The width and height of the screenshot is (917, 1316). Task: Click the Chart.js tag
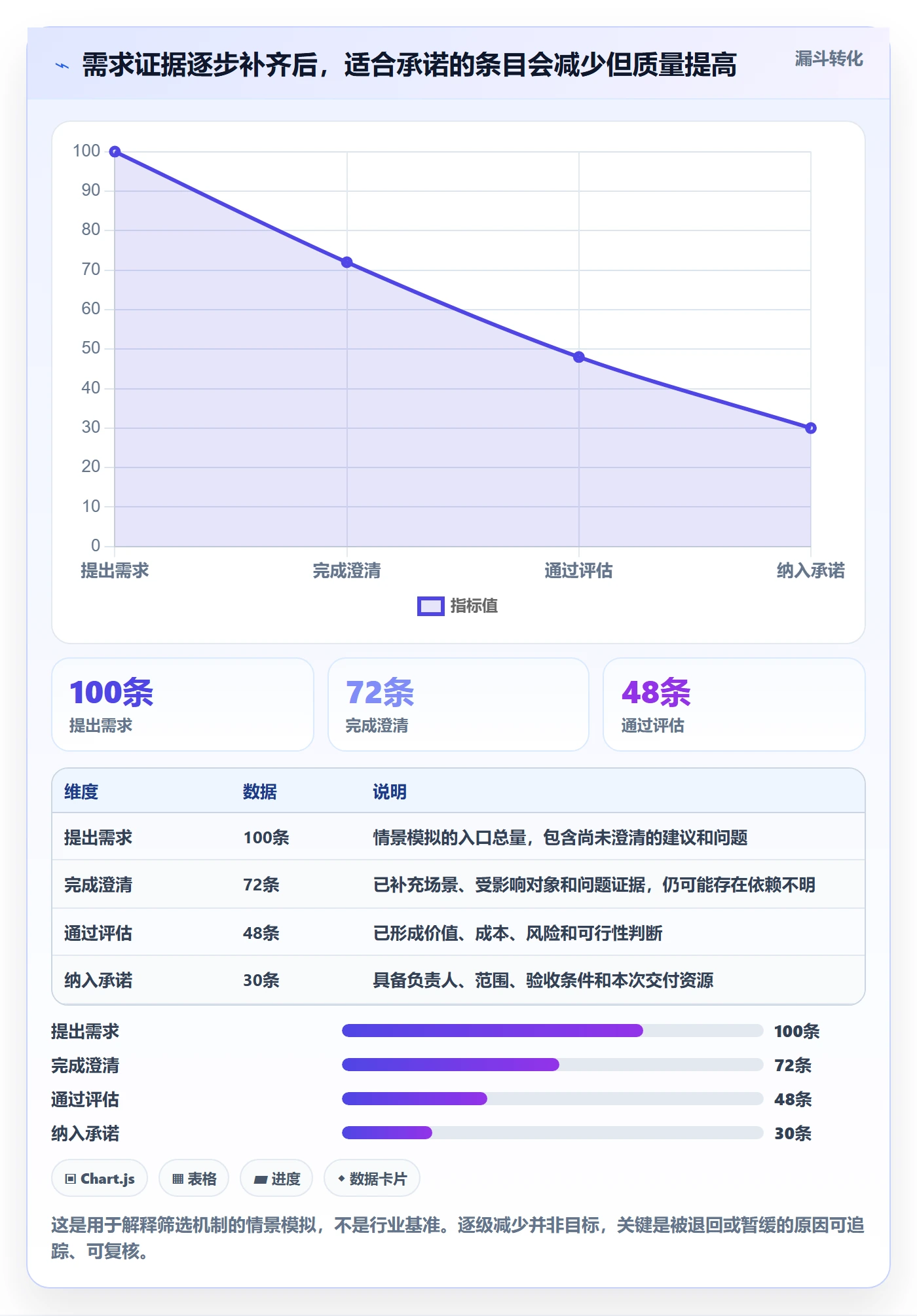(100, 1179)
